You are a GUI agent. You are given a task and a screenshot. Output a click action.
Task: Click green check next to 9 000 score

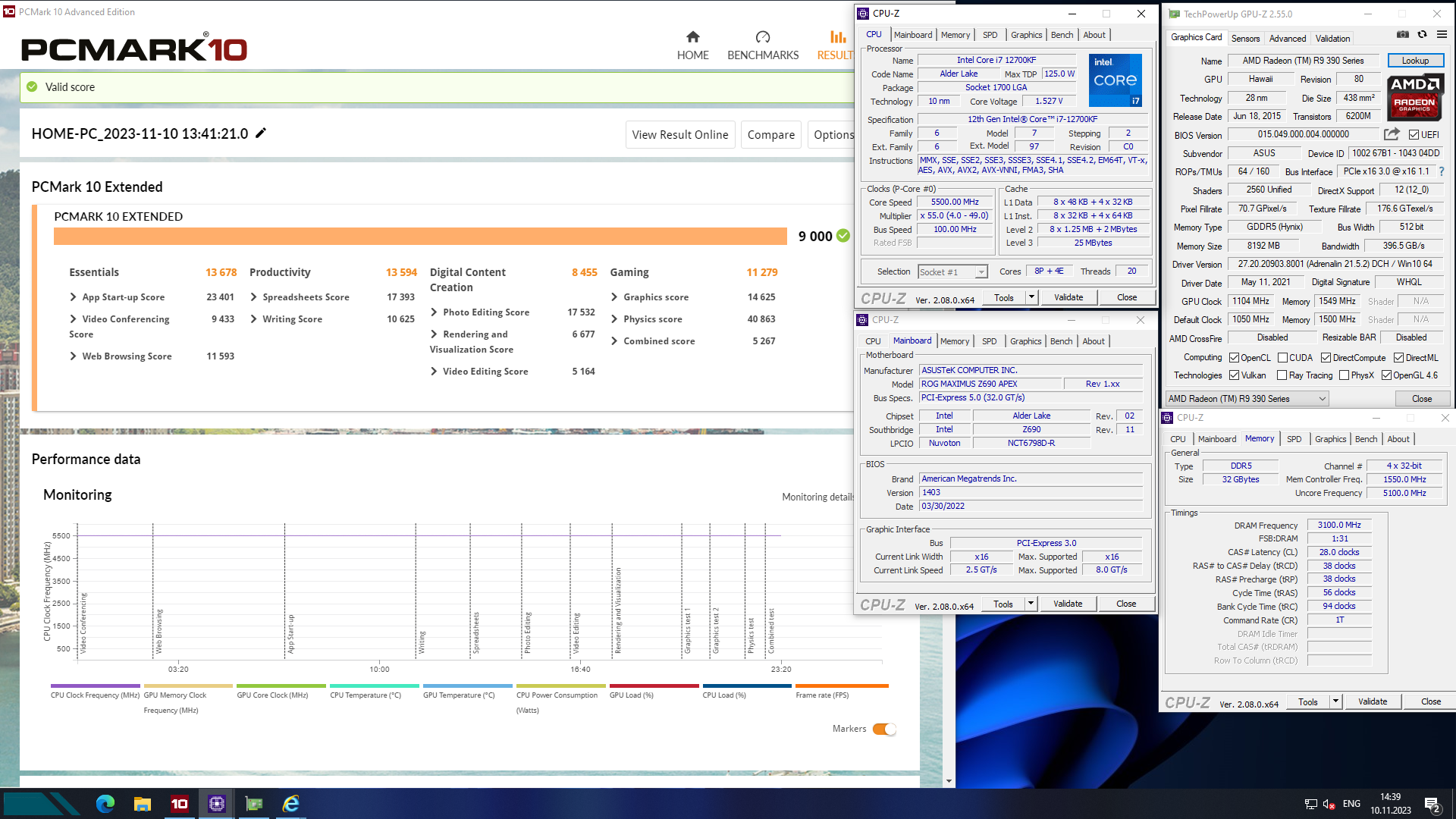pyautogui.click(x=843, y=236)
